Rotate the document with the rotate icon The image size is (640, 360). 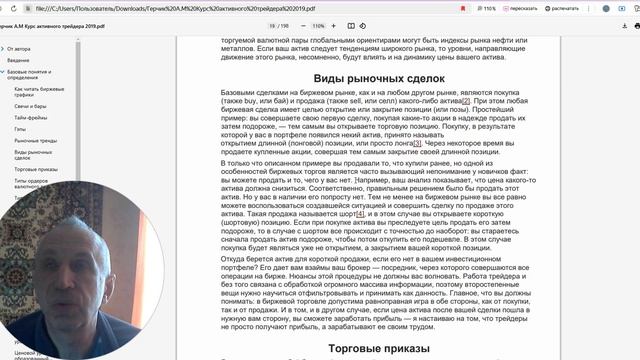[362, 26]
